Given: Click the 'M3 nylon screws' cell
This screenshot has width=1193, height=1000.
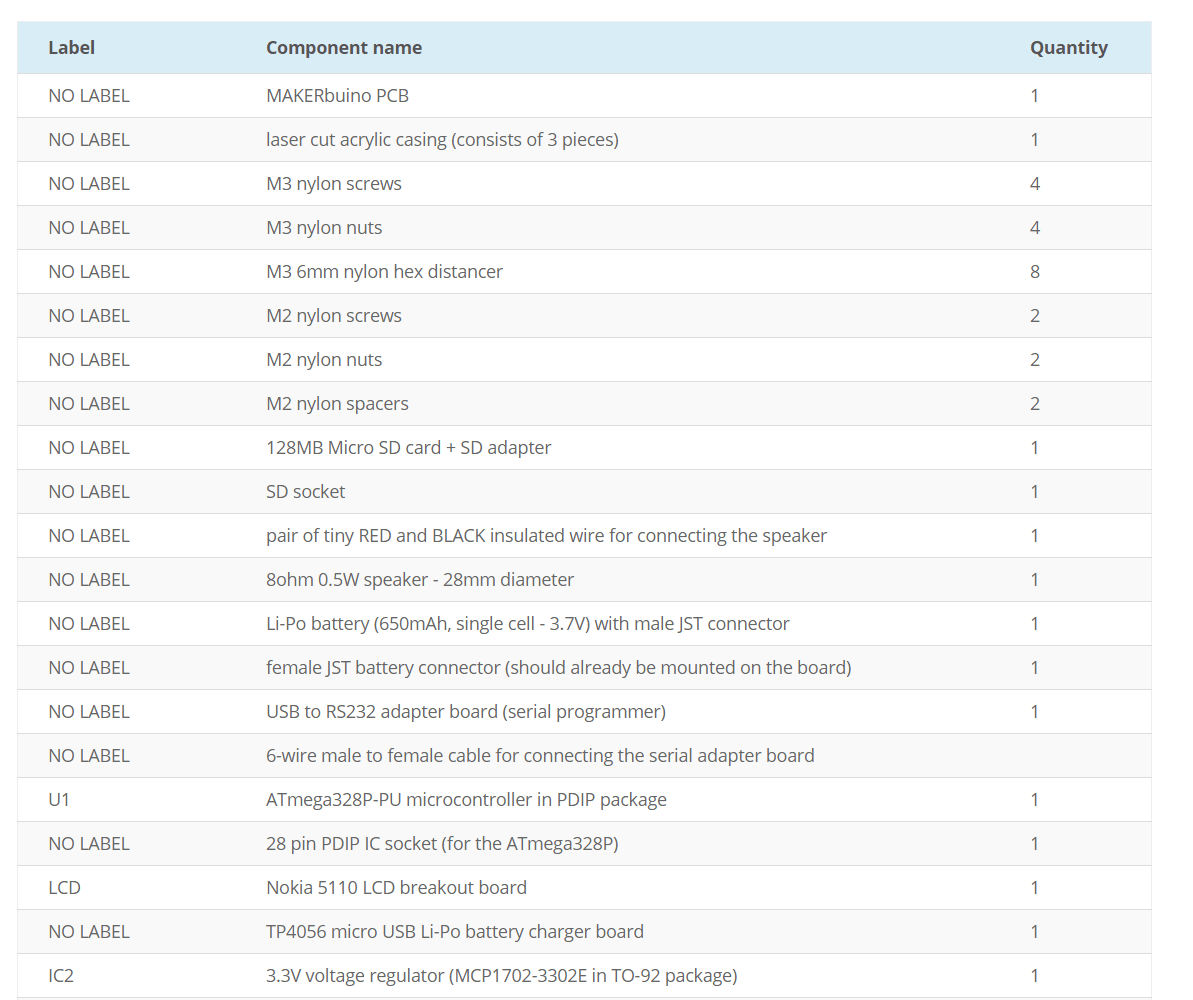Looking at the screenshot, I should pos(333,184).
